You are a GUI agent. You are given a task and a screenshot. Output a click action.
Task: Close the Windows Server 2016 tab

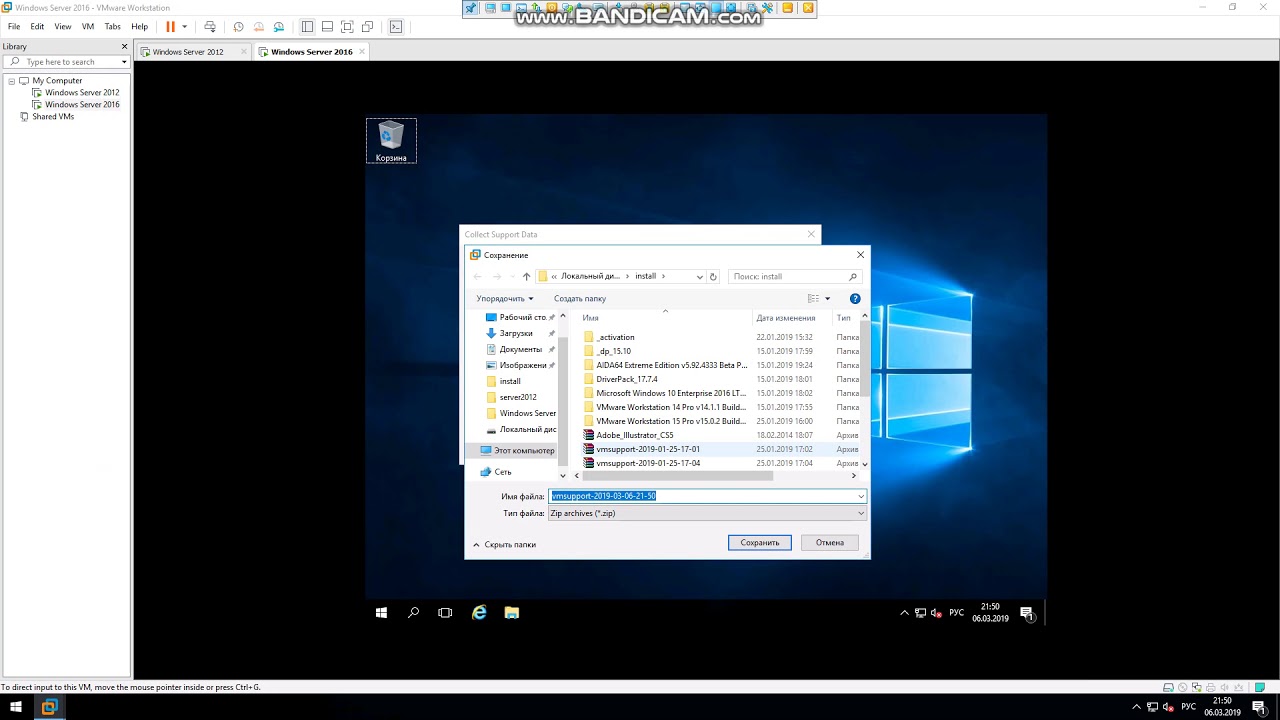tap(362, 51)
